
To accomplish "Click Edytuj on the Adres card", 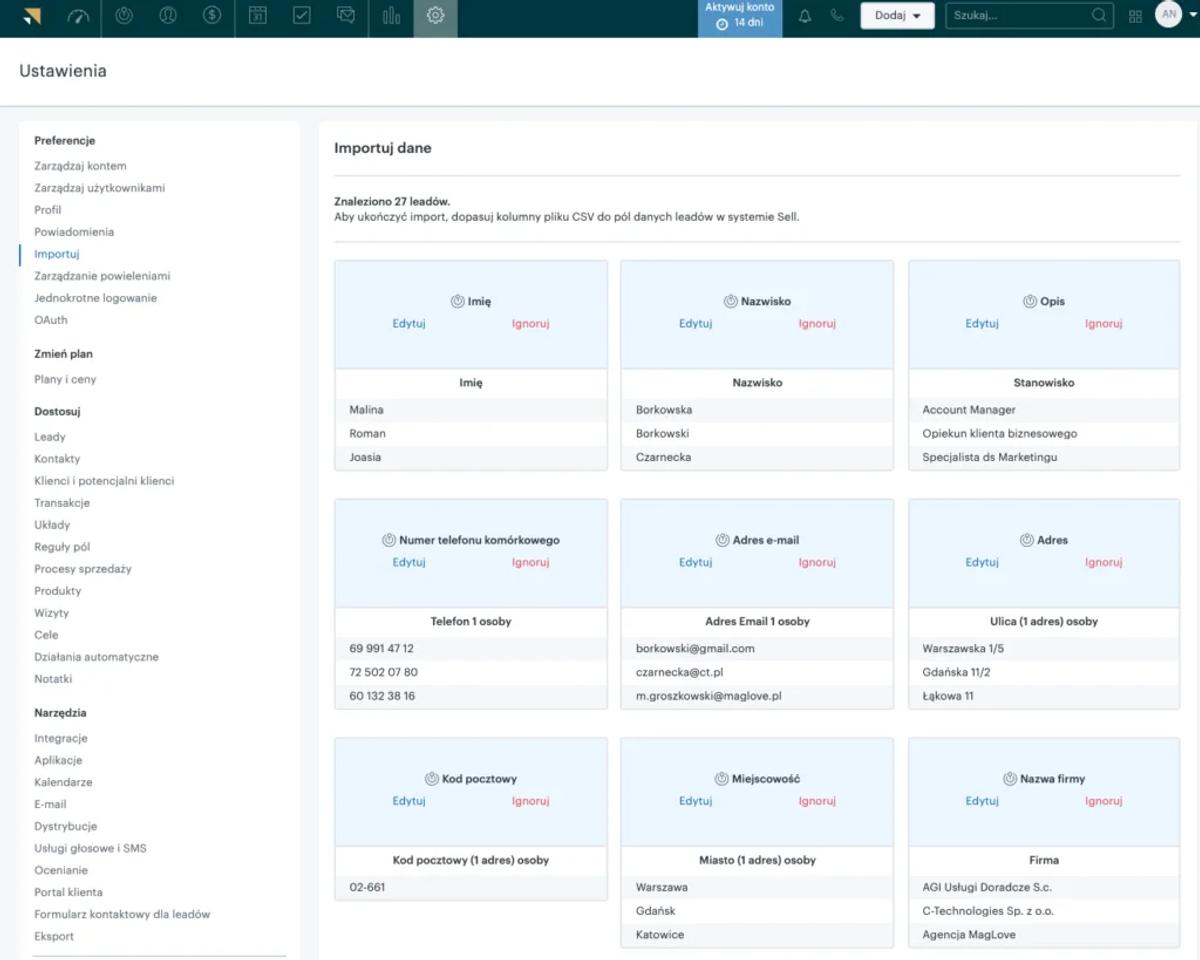I will point(982,562).
